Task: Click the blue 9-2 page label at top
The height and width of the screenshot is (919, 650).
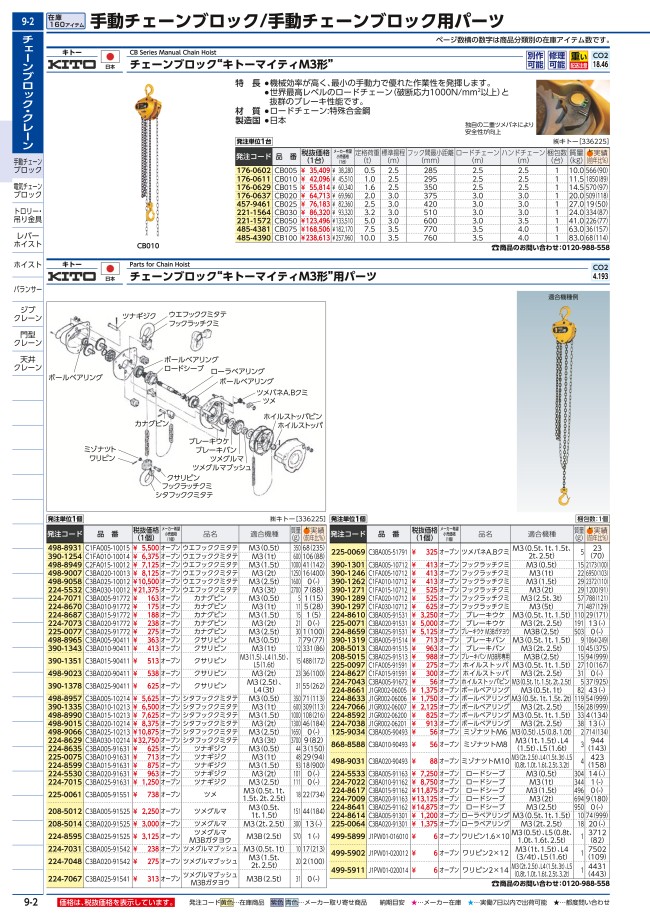Action: 28,22
